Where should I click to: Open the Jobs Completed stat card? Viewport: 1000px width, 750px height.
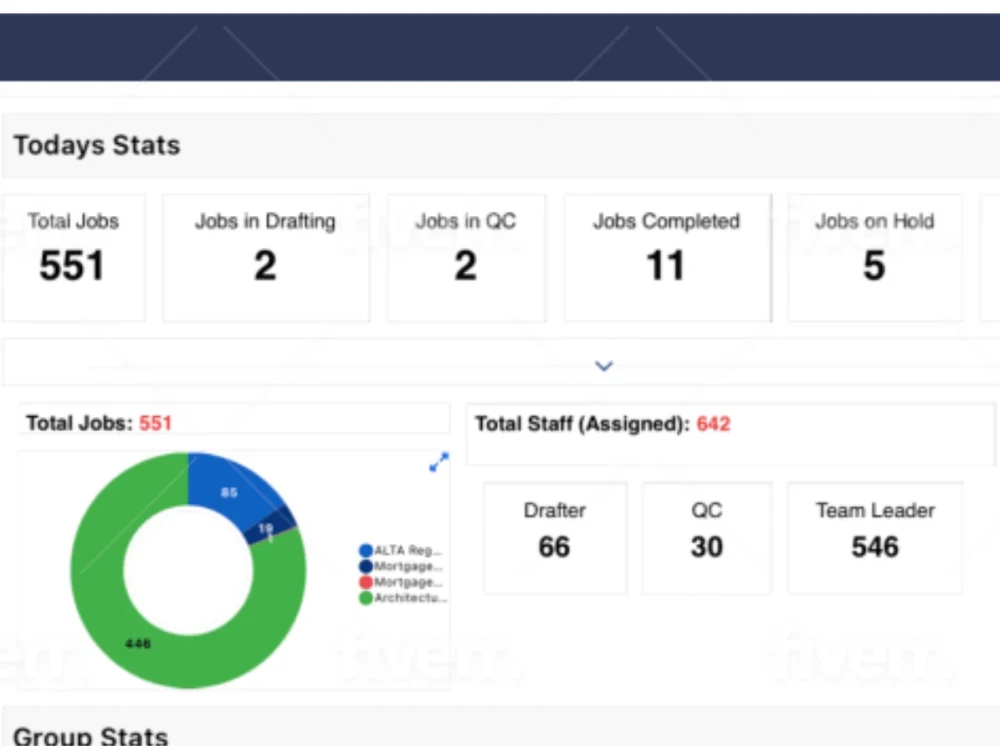click(666, 255)
